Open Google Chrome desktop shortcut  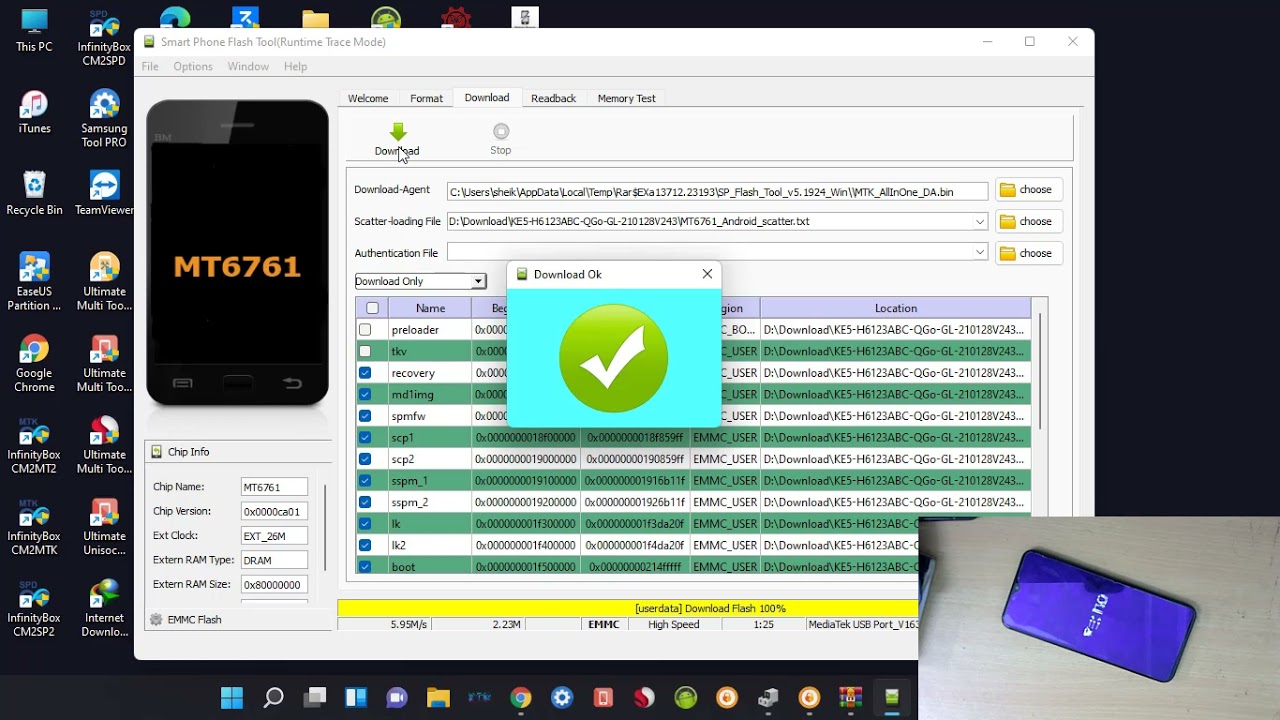tap(34, 364)
